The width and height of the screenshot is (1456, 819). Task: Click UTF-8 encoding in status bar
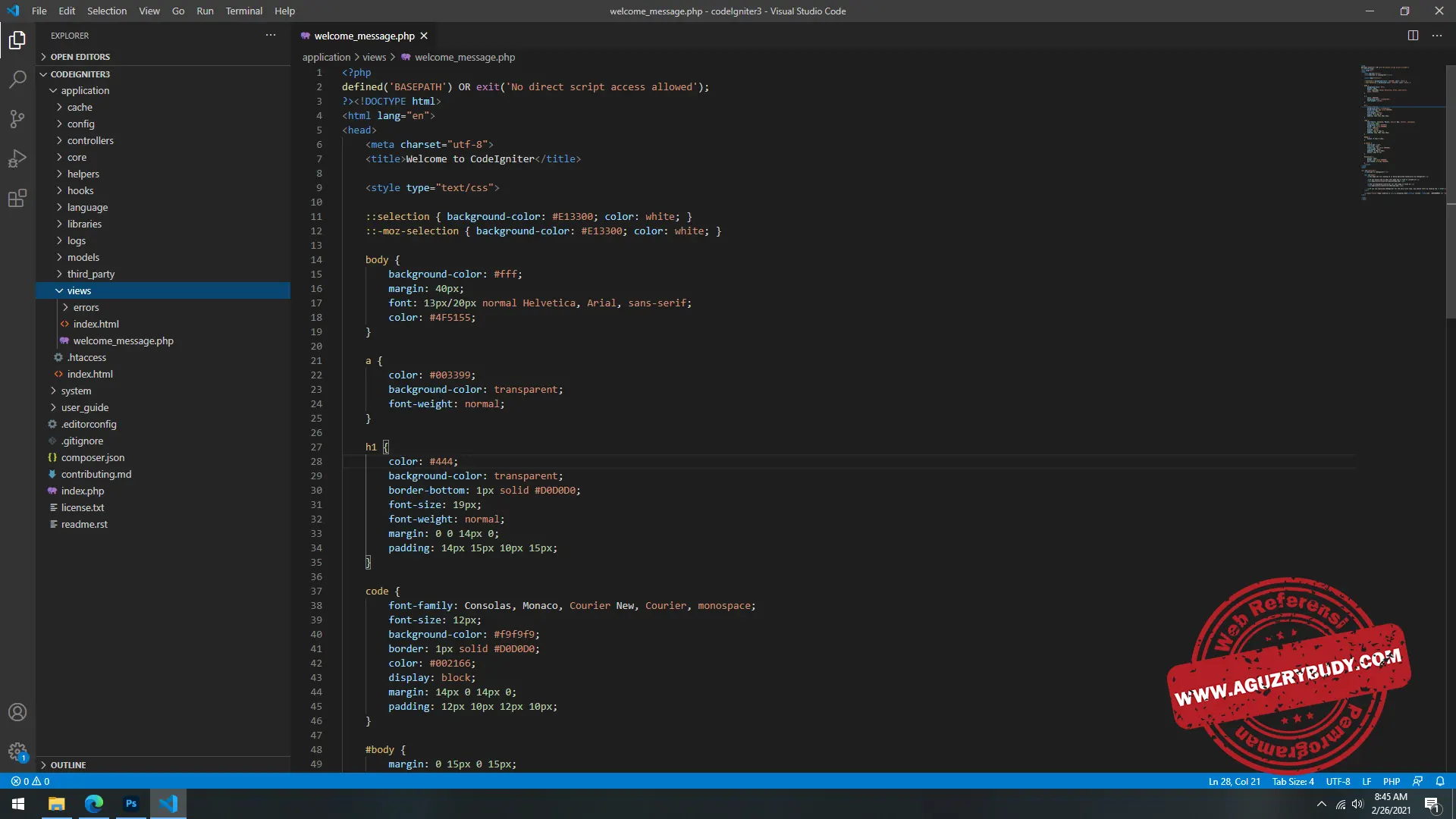click(1338, 781)
